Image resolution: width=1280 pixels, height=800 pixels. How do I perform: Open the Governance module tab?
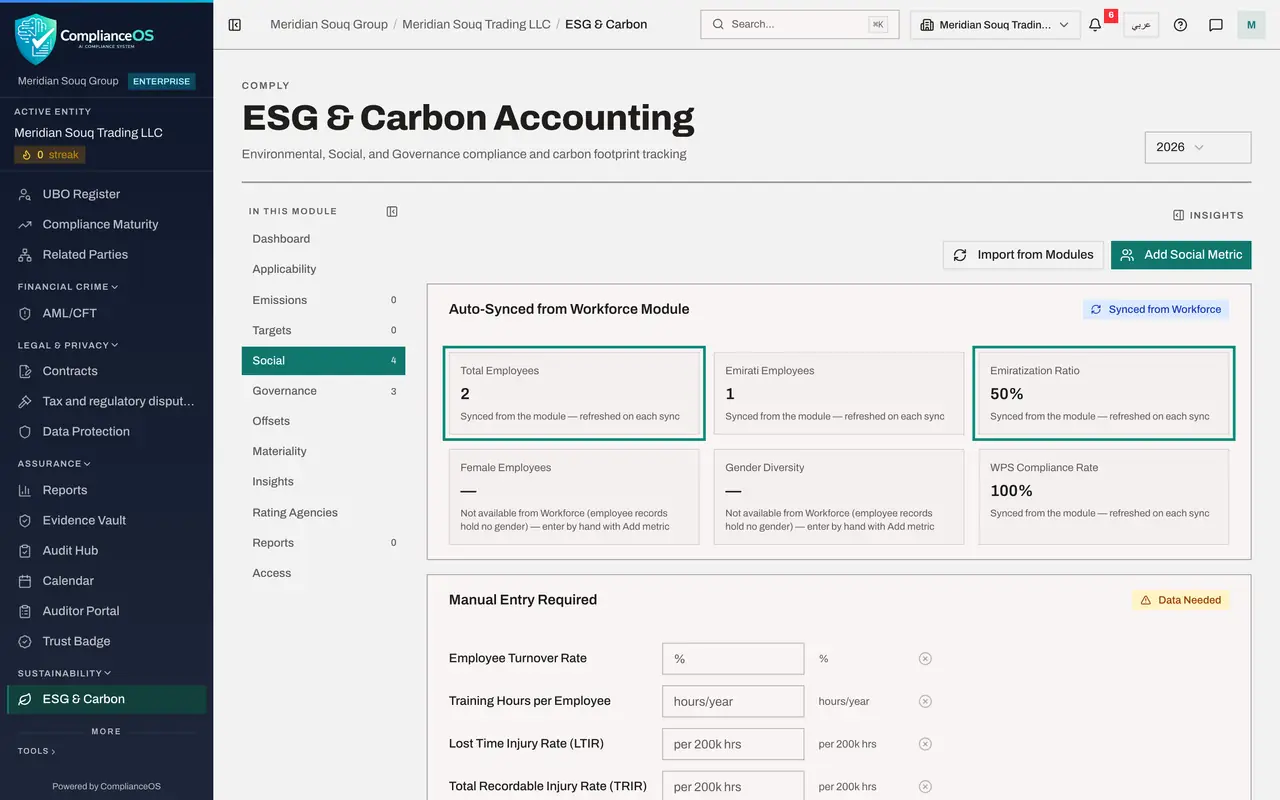click(323, 391)
